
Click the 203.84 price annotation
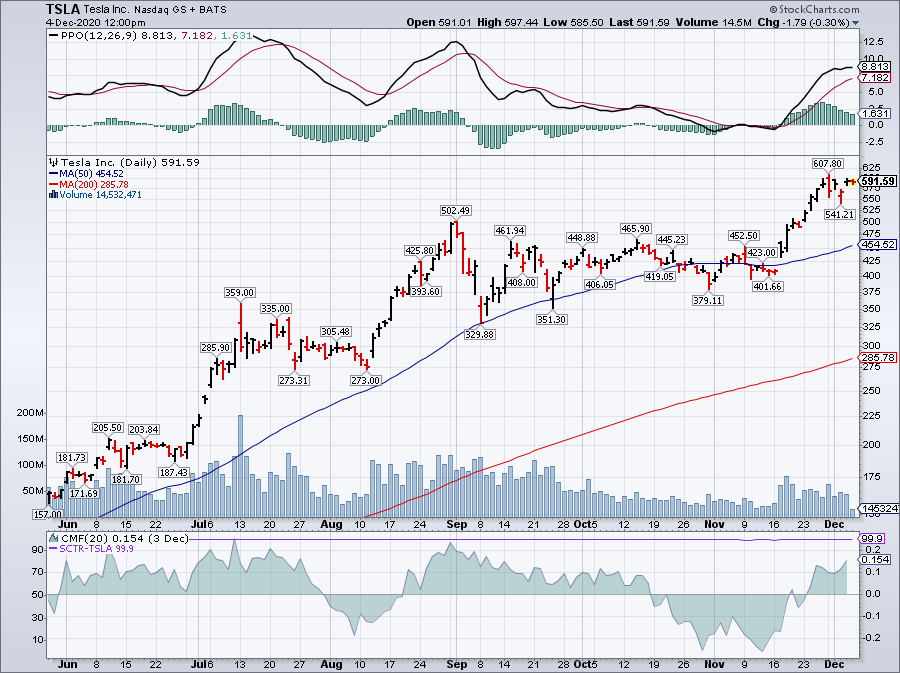[x=143, y=429]
